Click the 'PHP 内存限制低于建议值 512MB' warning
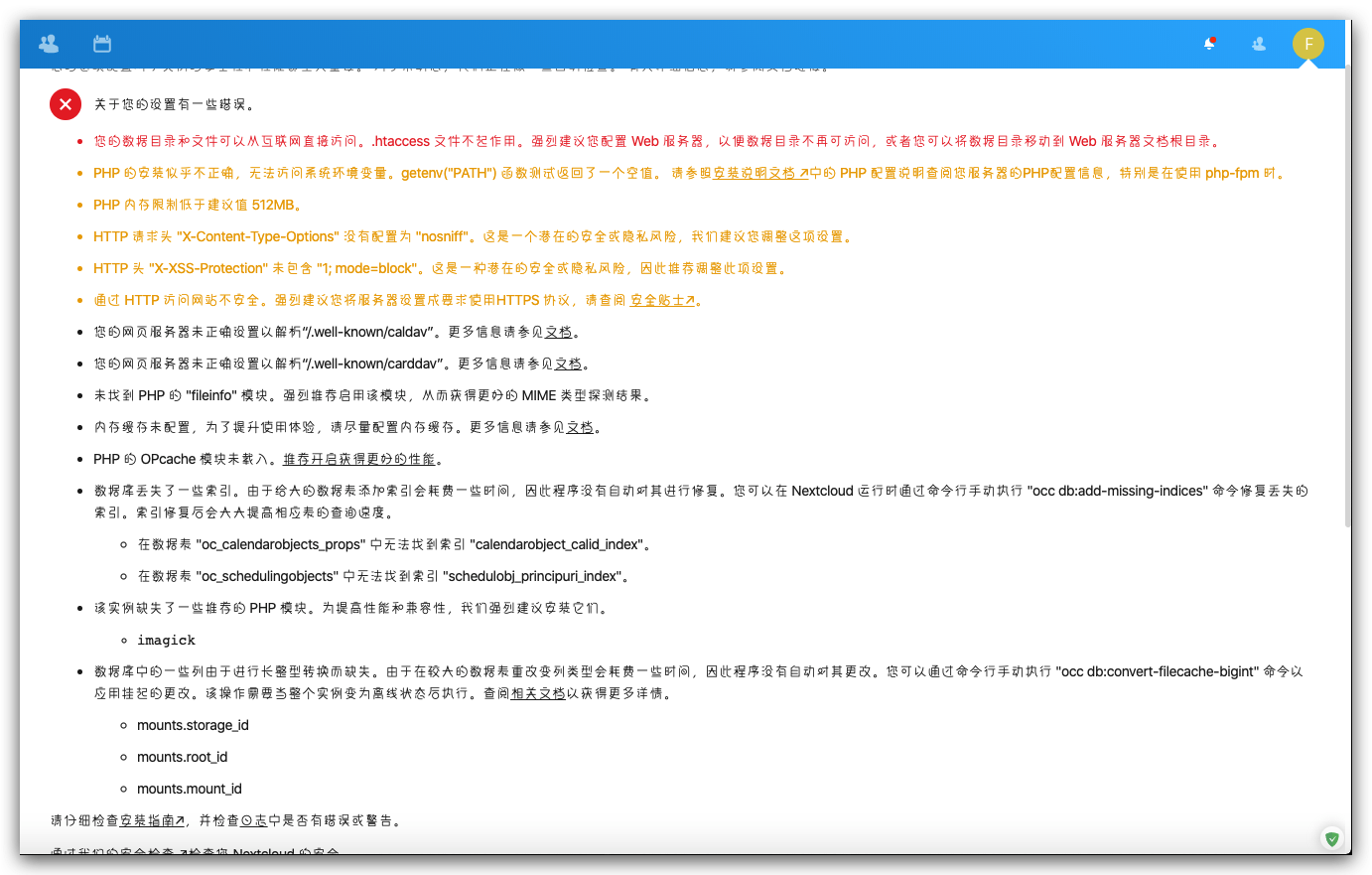The height and width of the screenshot is (875, 1372). coord(198,205)
